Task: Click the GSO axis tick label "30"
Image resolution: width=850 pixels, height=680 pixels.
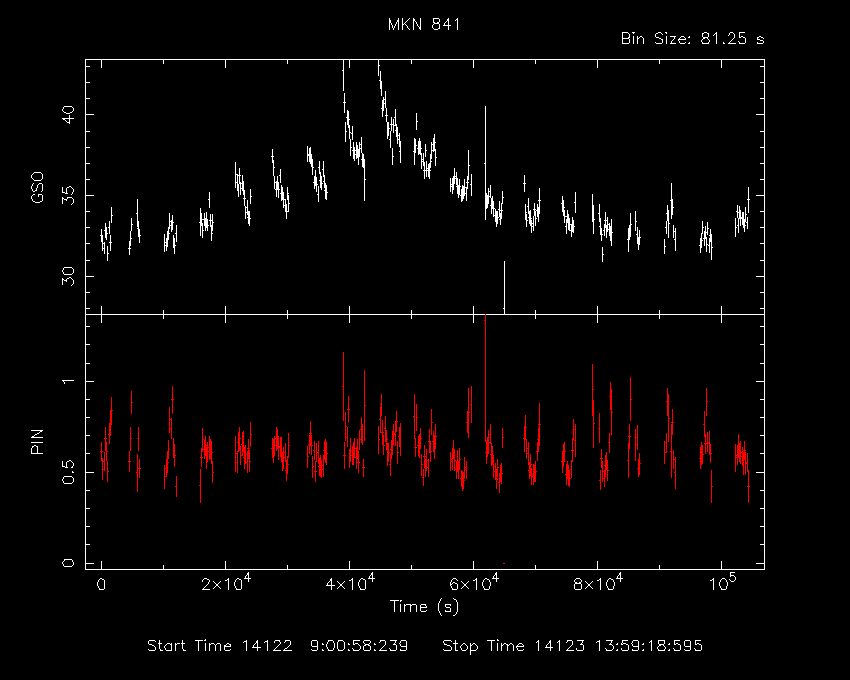Action: (68, 277)
